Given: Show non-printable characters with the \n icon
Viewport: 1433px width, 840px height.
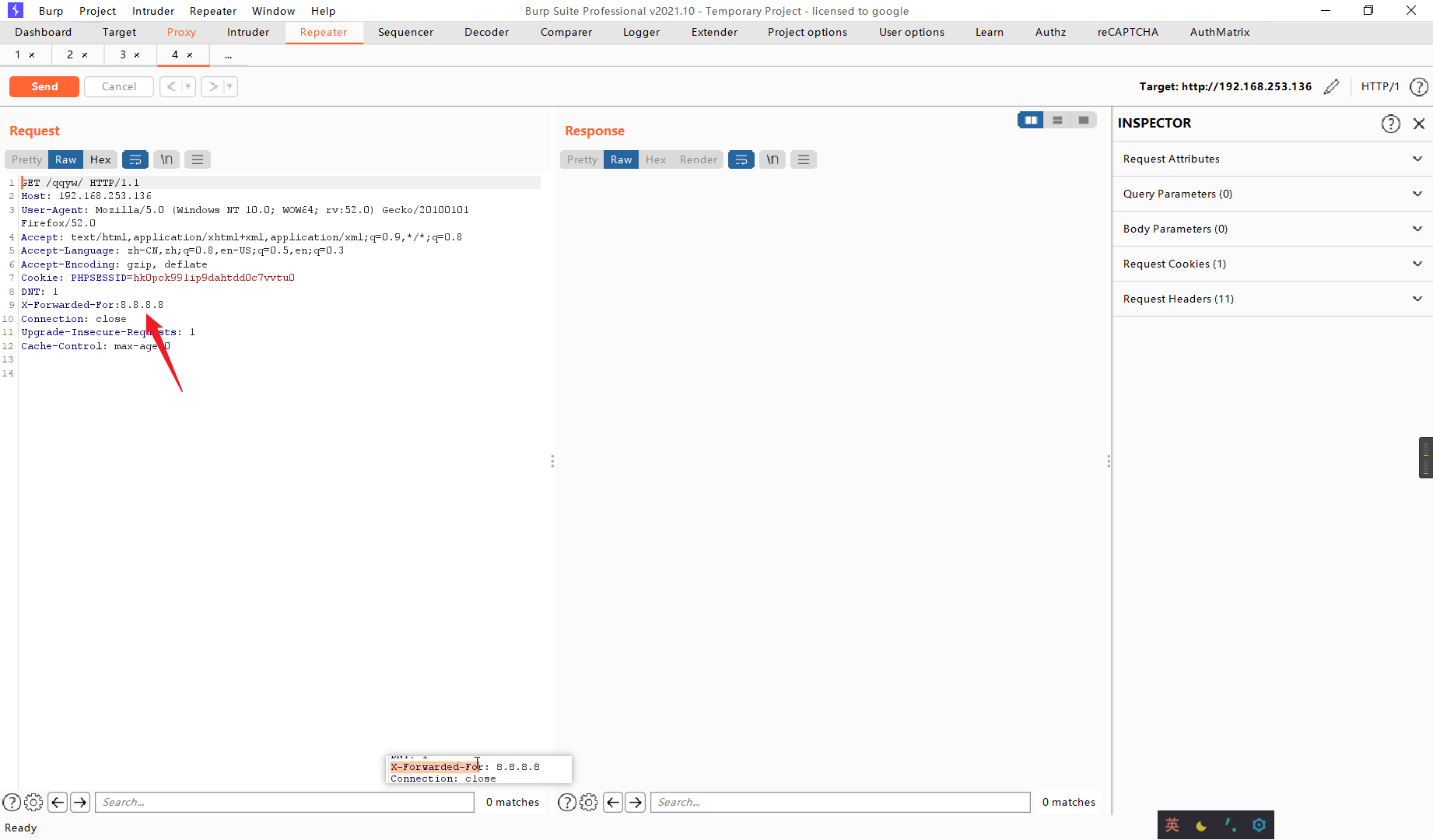Looking at the screenshot, I should coord(166,159).
